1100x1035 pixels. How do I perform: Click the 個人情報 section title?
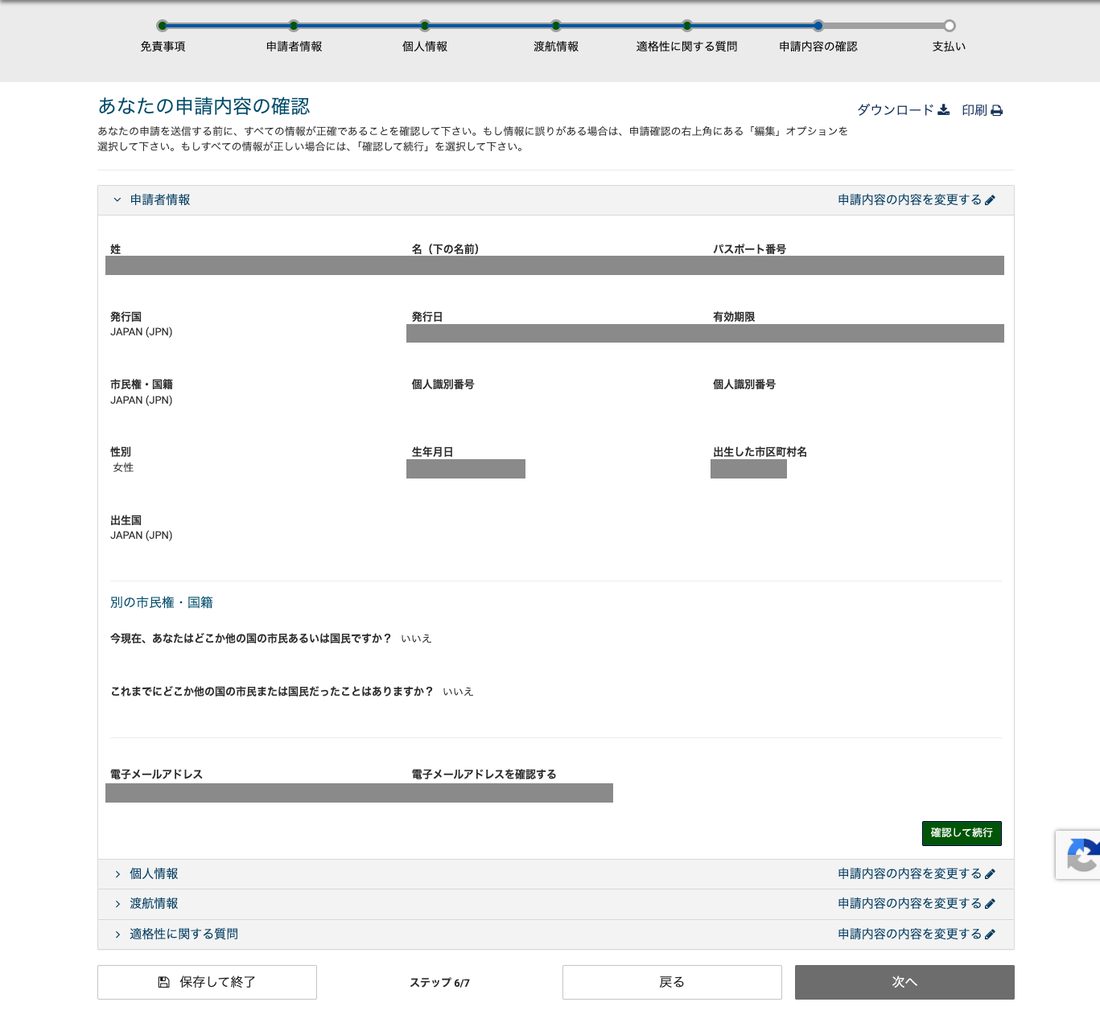154,874
